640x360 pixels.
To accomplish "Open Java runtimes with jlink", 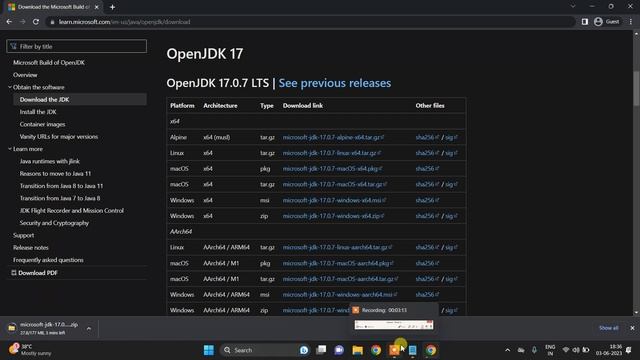I will [x=50, y=161].
